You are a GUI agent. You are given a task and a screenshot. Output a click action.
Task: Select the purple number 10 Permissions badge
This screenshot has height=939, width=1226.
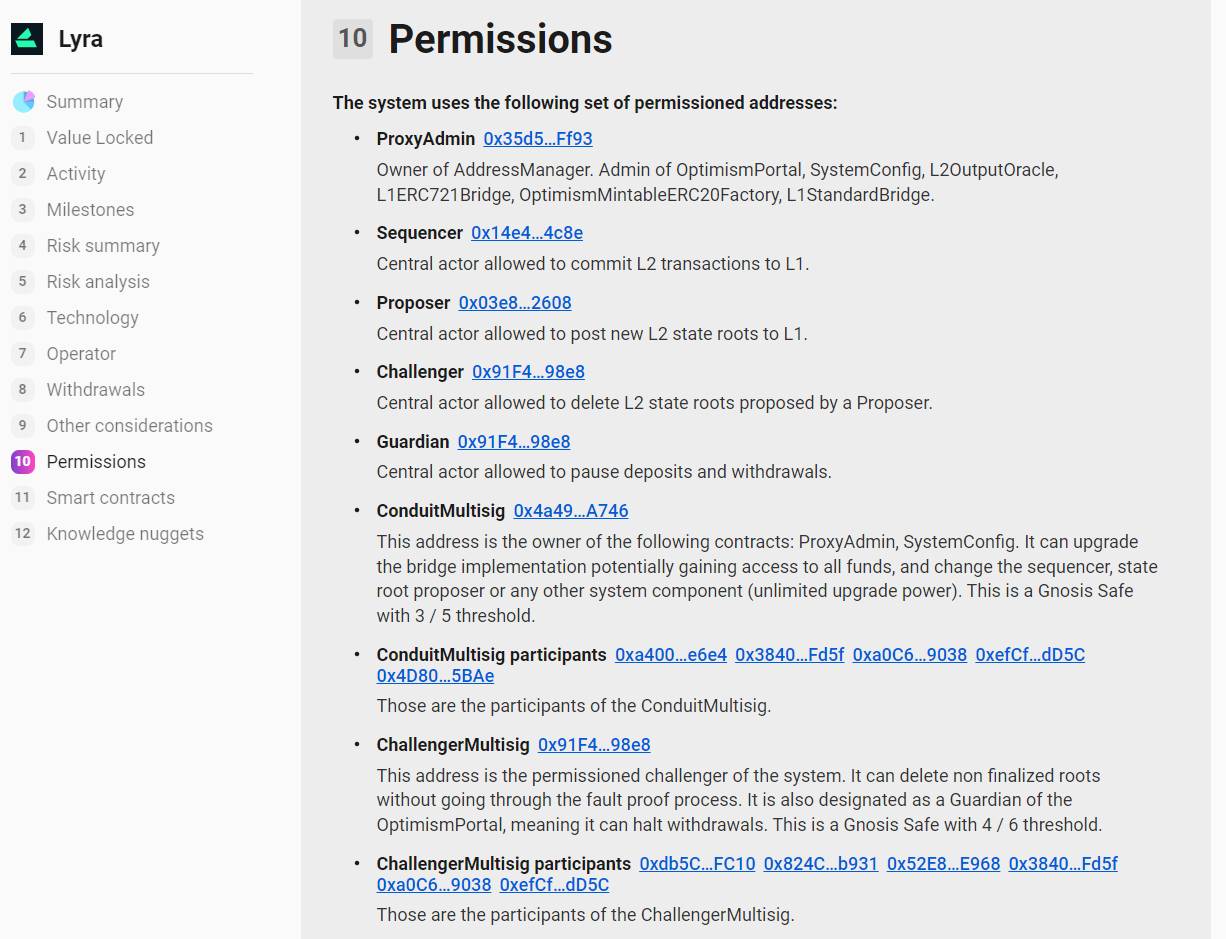[x=23, y=461]
